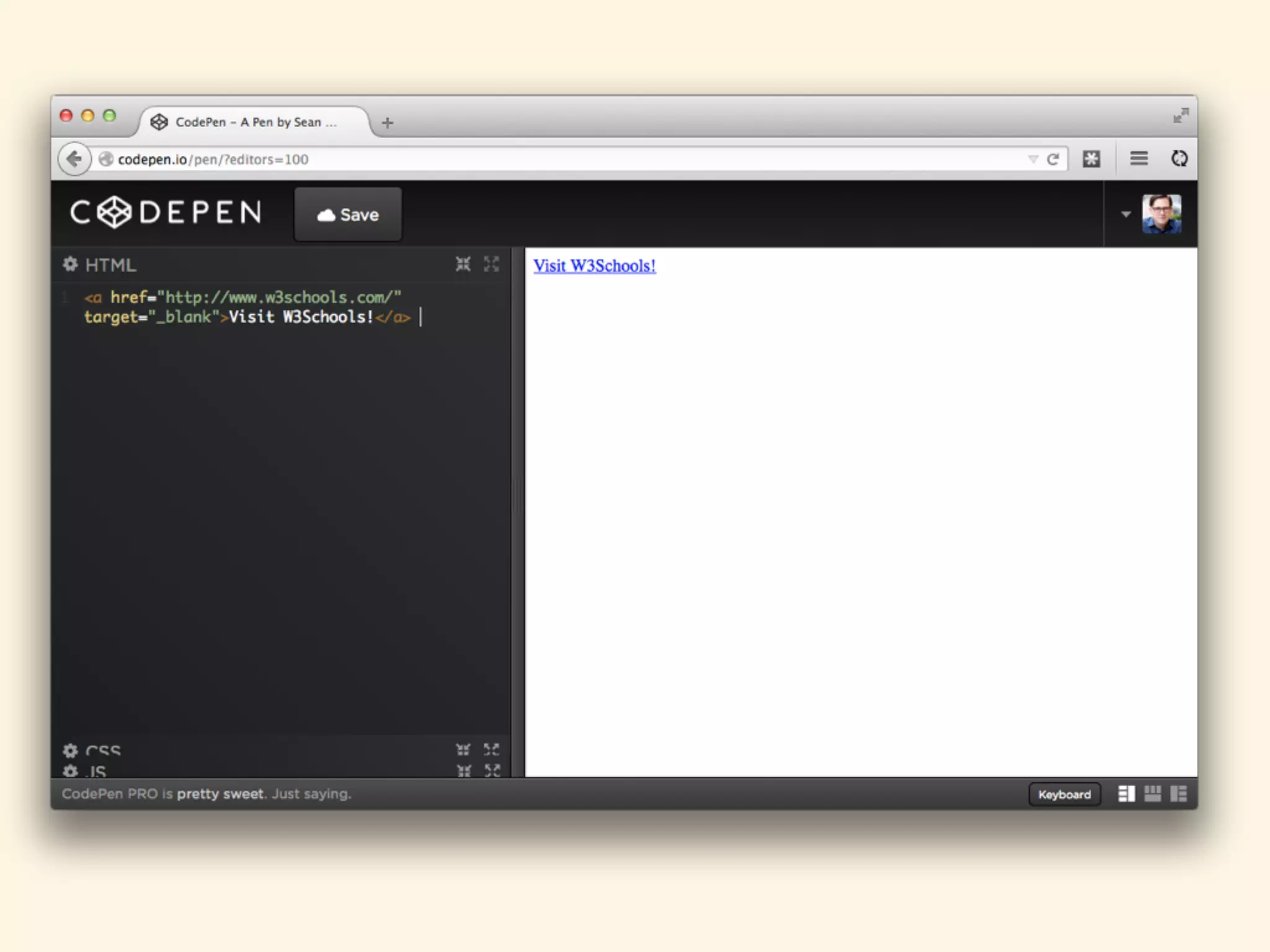Maximize the CSS editor panel
Screen dimensions: 1270x952
tap(491, 750)
